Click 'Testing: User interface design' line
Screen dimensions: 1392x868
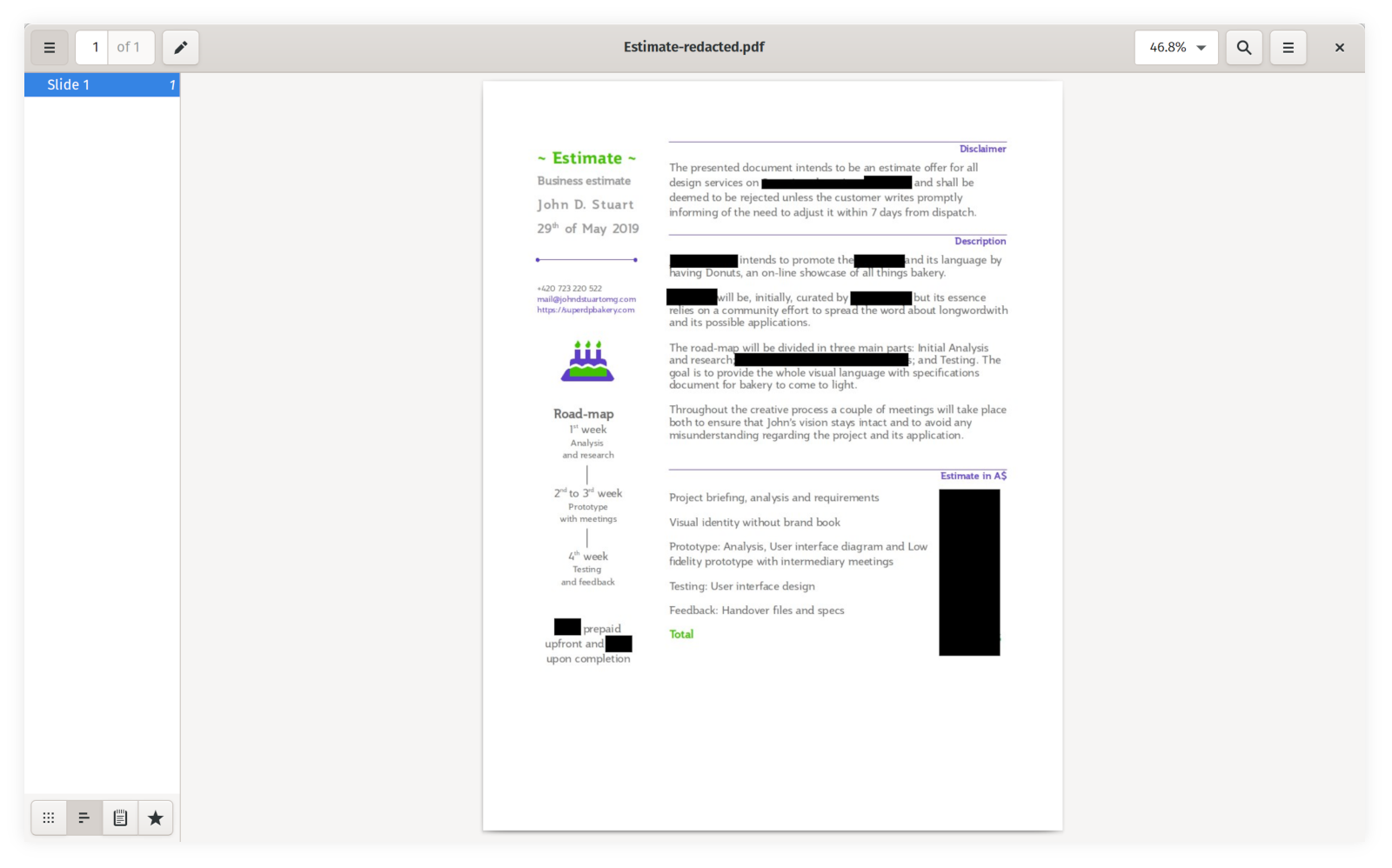pyautogui.click(x=742, y=586)
